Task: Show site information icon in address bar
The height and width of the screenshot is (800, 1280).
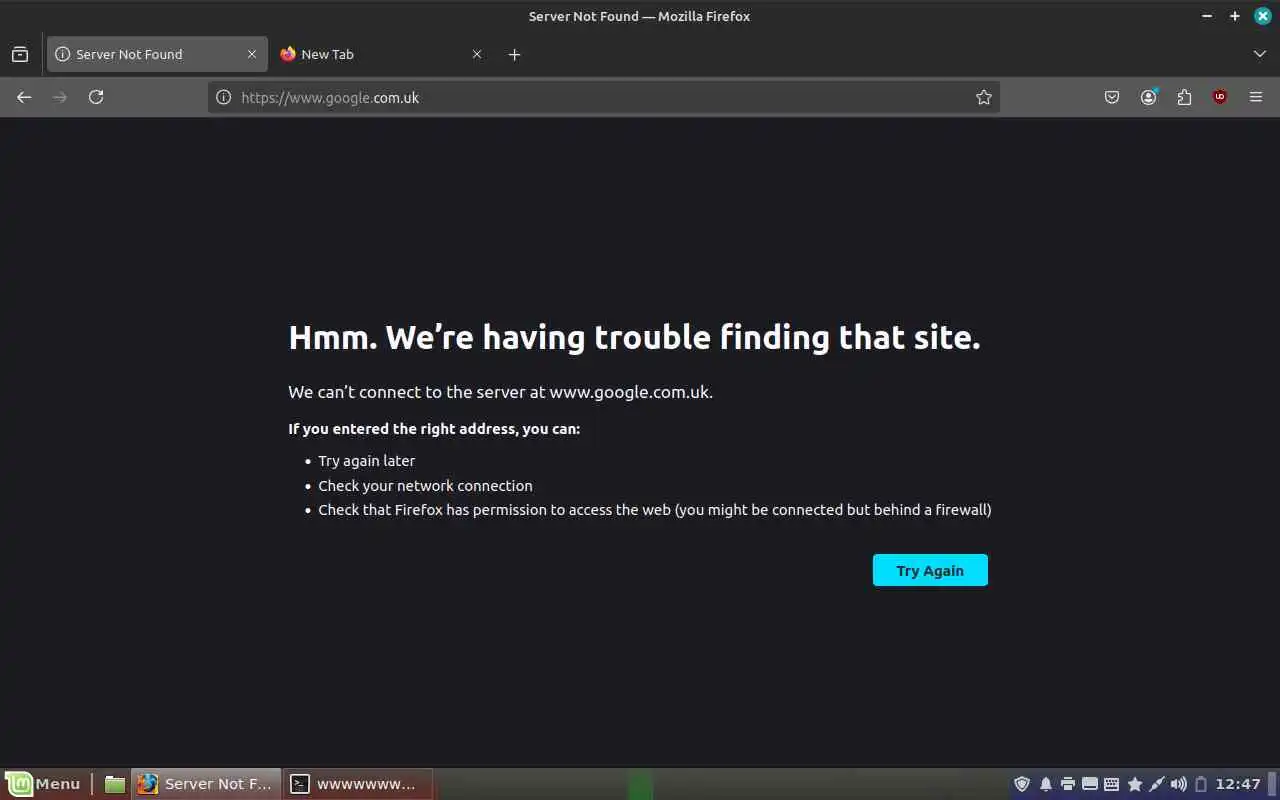Action: tap(224, 97)
